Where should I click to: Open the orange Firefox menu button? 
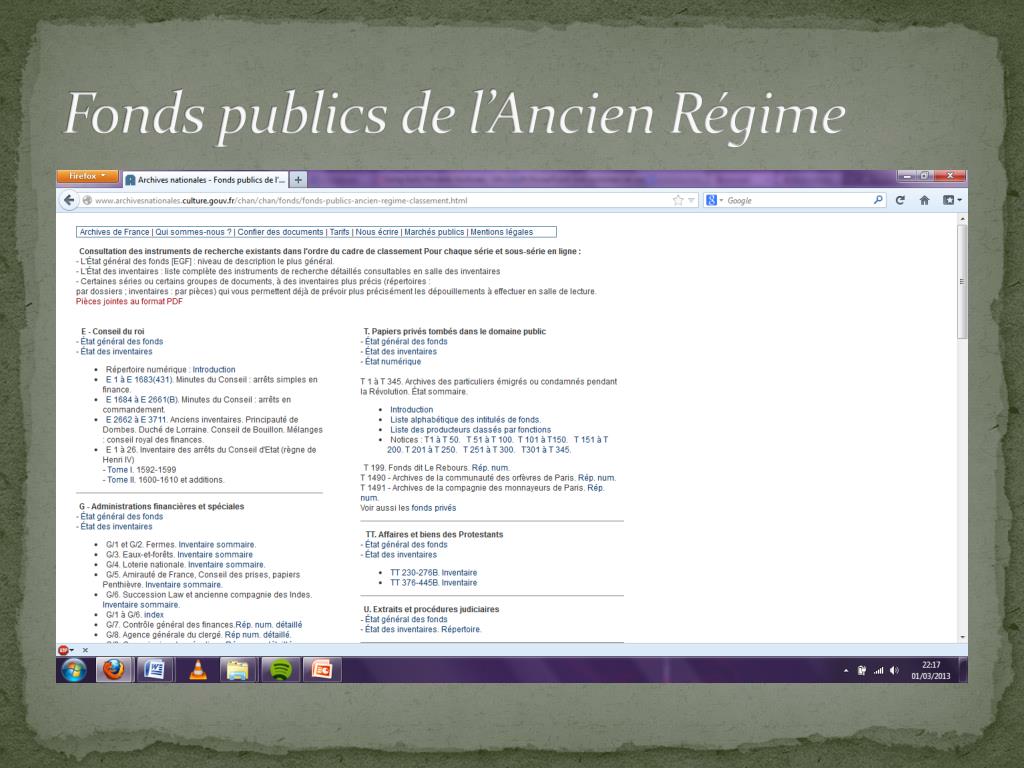[87, 176]
